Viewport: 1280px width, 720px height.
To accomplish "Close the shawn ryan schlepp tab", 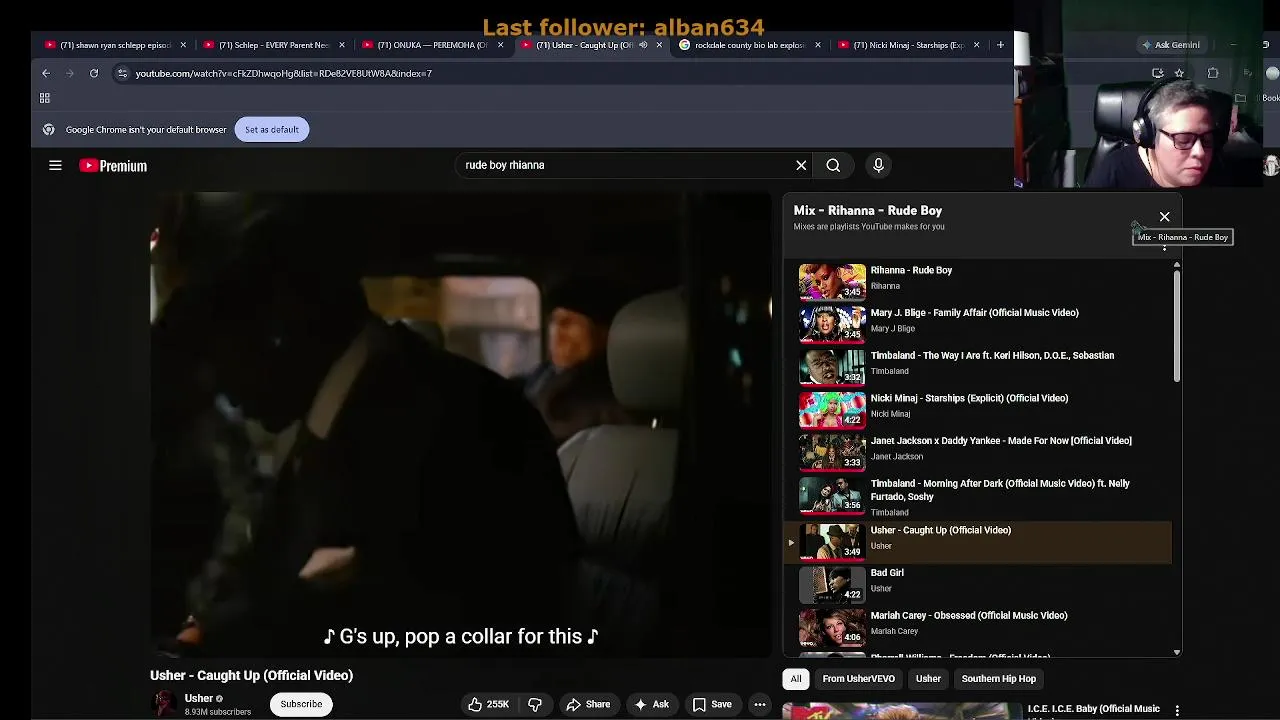I will (183, 45).
